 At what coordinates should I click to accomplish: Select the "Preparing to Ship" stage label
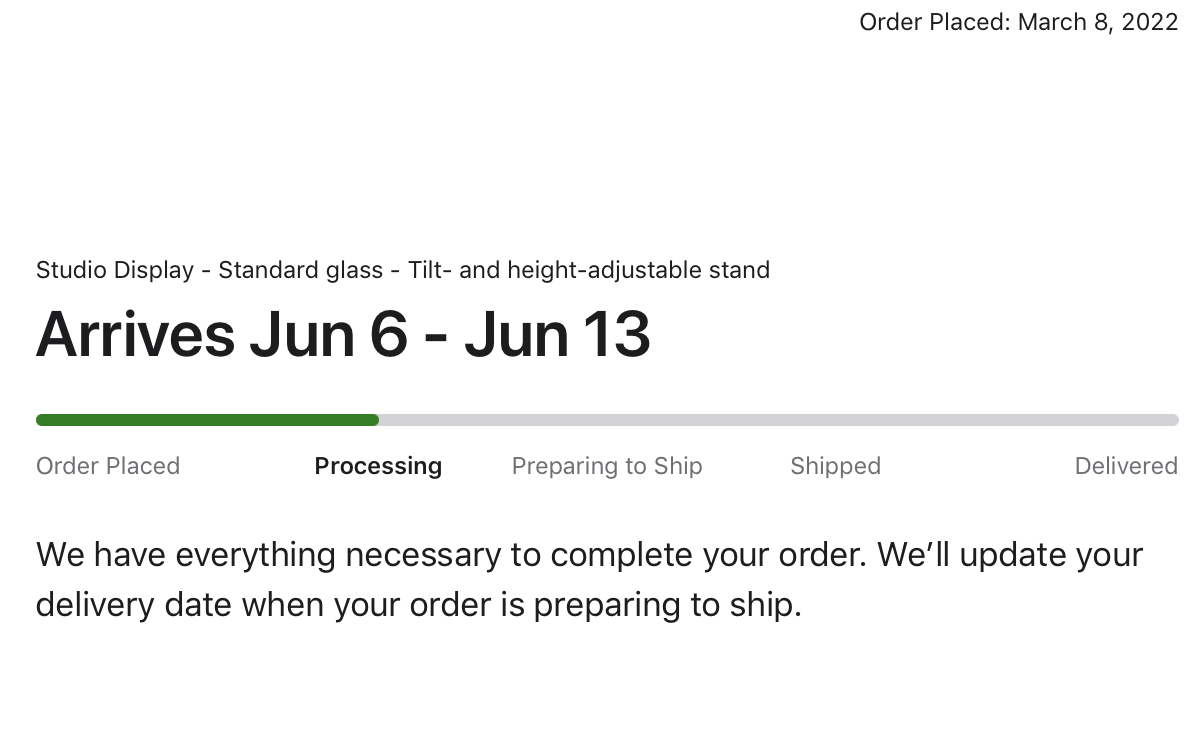coord(607,466)
